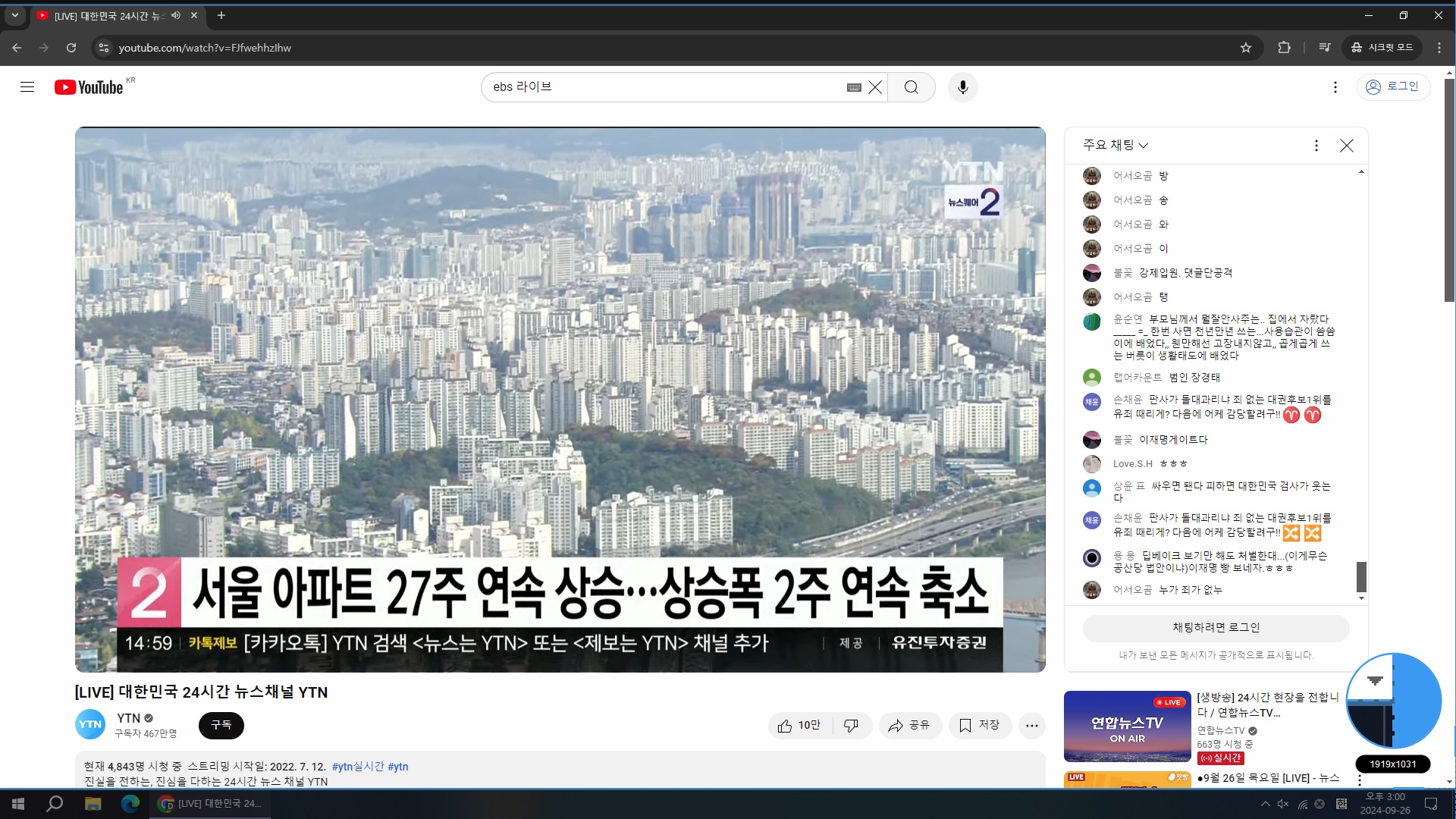The width and height of the screenshot is (1456, 819).
Task: Share the video with 공유 button
Action: tap(910, 726)
